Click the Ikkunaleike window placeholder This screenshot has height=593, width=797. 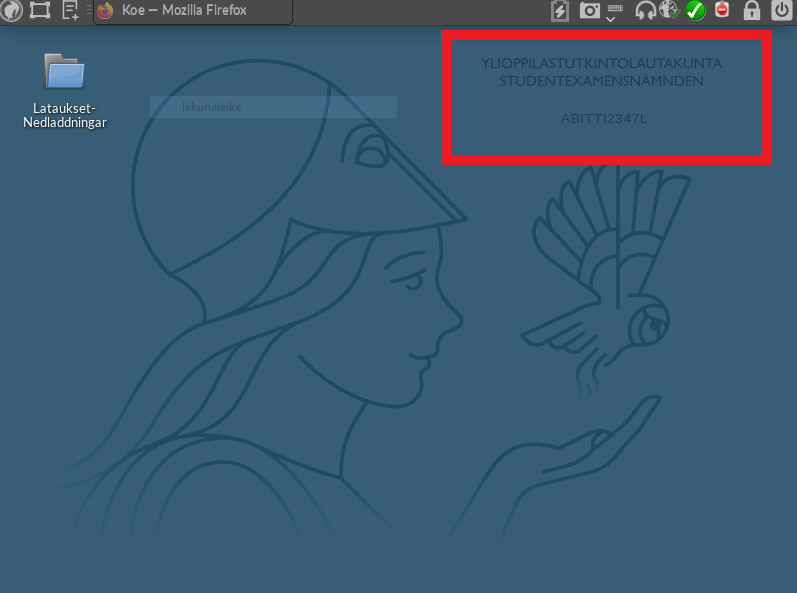[x=273, y=107]
